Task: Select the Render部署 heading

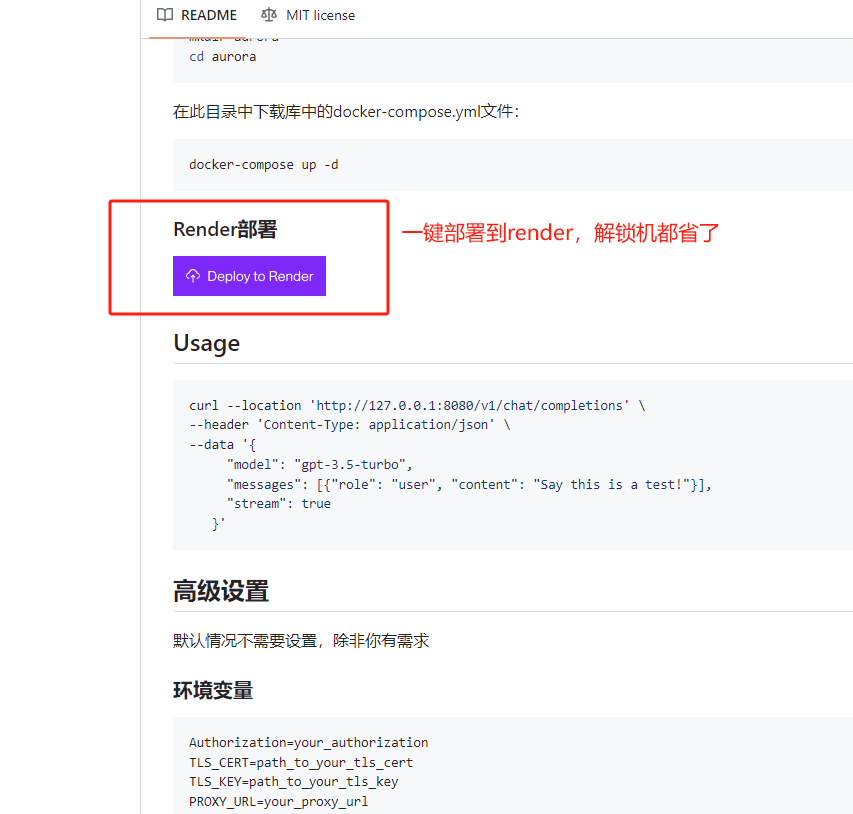Action: click(x=225, y=230)
